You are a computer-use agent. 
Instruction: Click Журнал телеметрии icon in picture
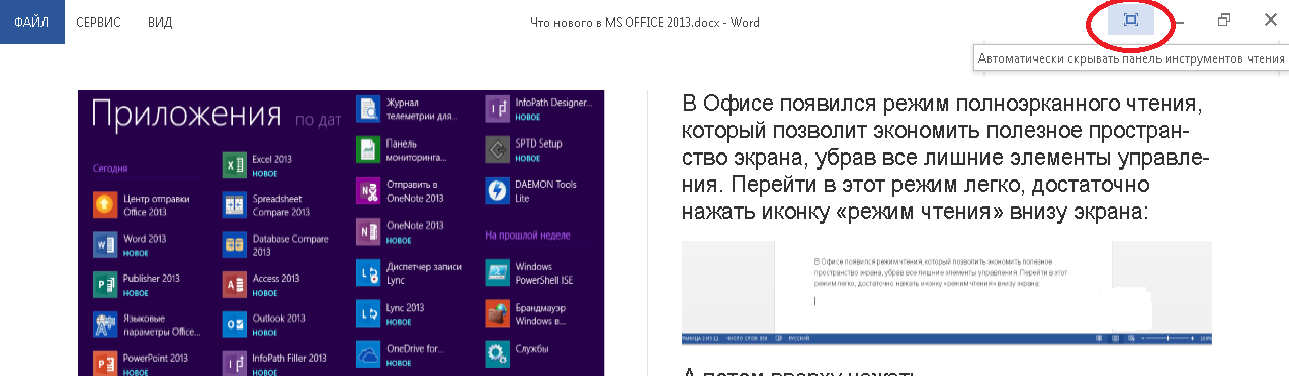pyautogui.click(x=368, y=108)
